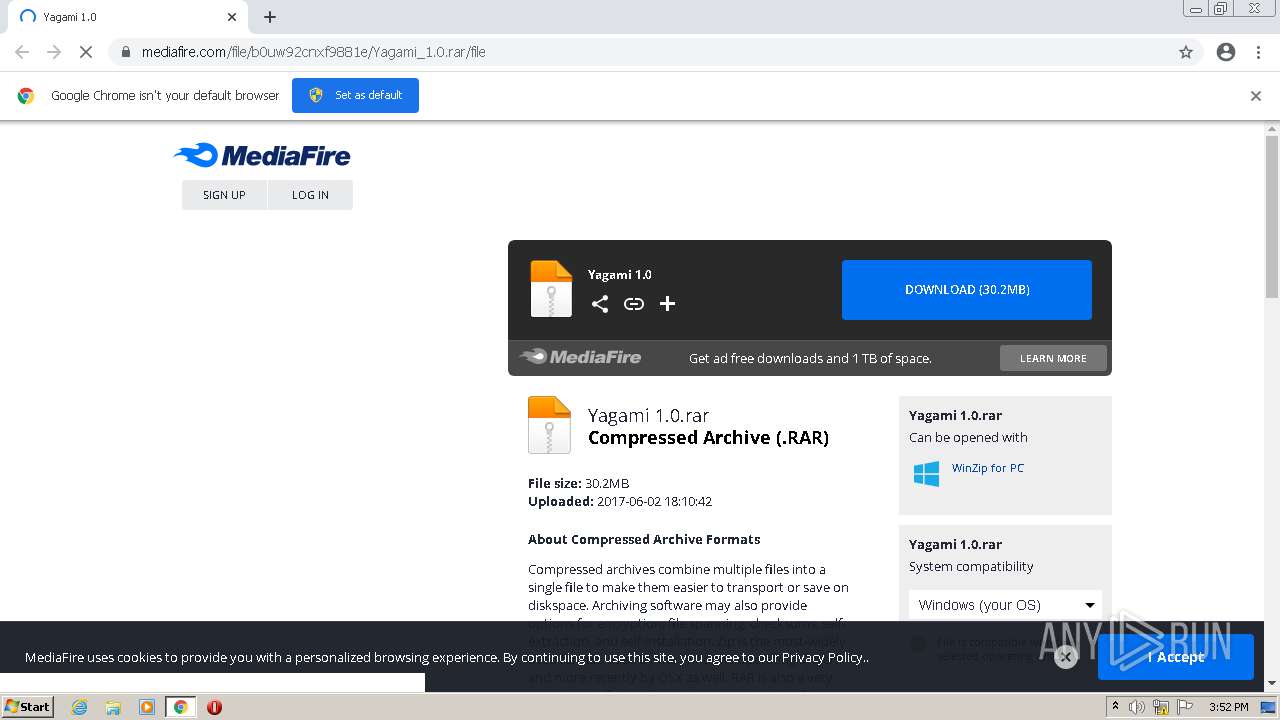This screenshot has height=720, width=1280.
Task: Click the volume icon in system tray
Action: point(1137,707)
